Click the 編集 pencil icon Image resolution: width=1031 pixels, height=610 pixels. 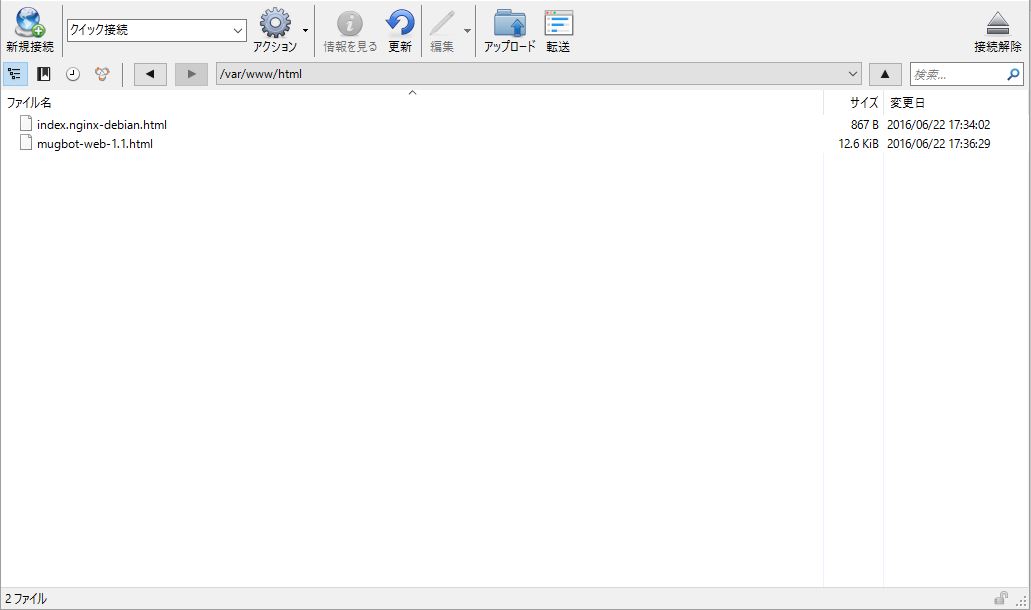442,24
